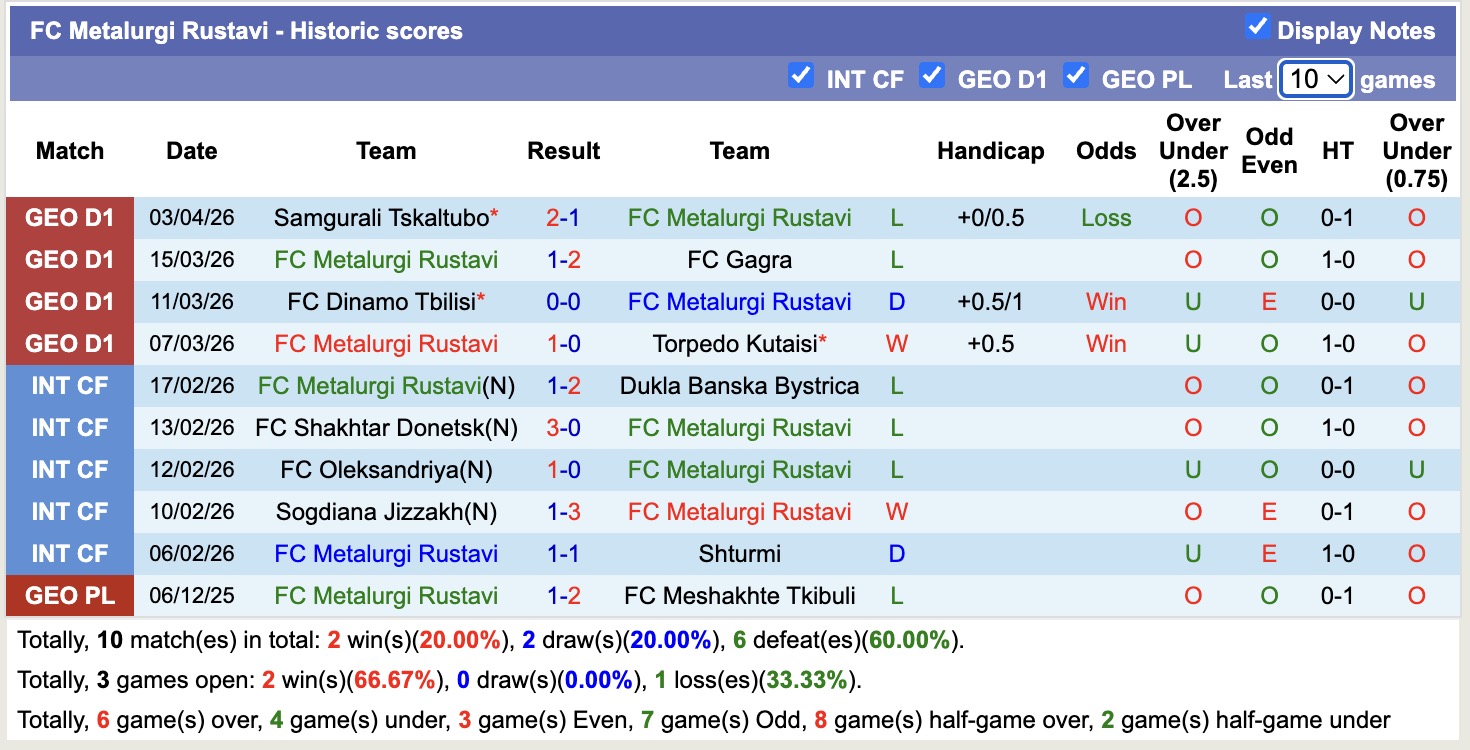Click the Match column header
Screen dimensions: 1470x750
tap(68, 151)
